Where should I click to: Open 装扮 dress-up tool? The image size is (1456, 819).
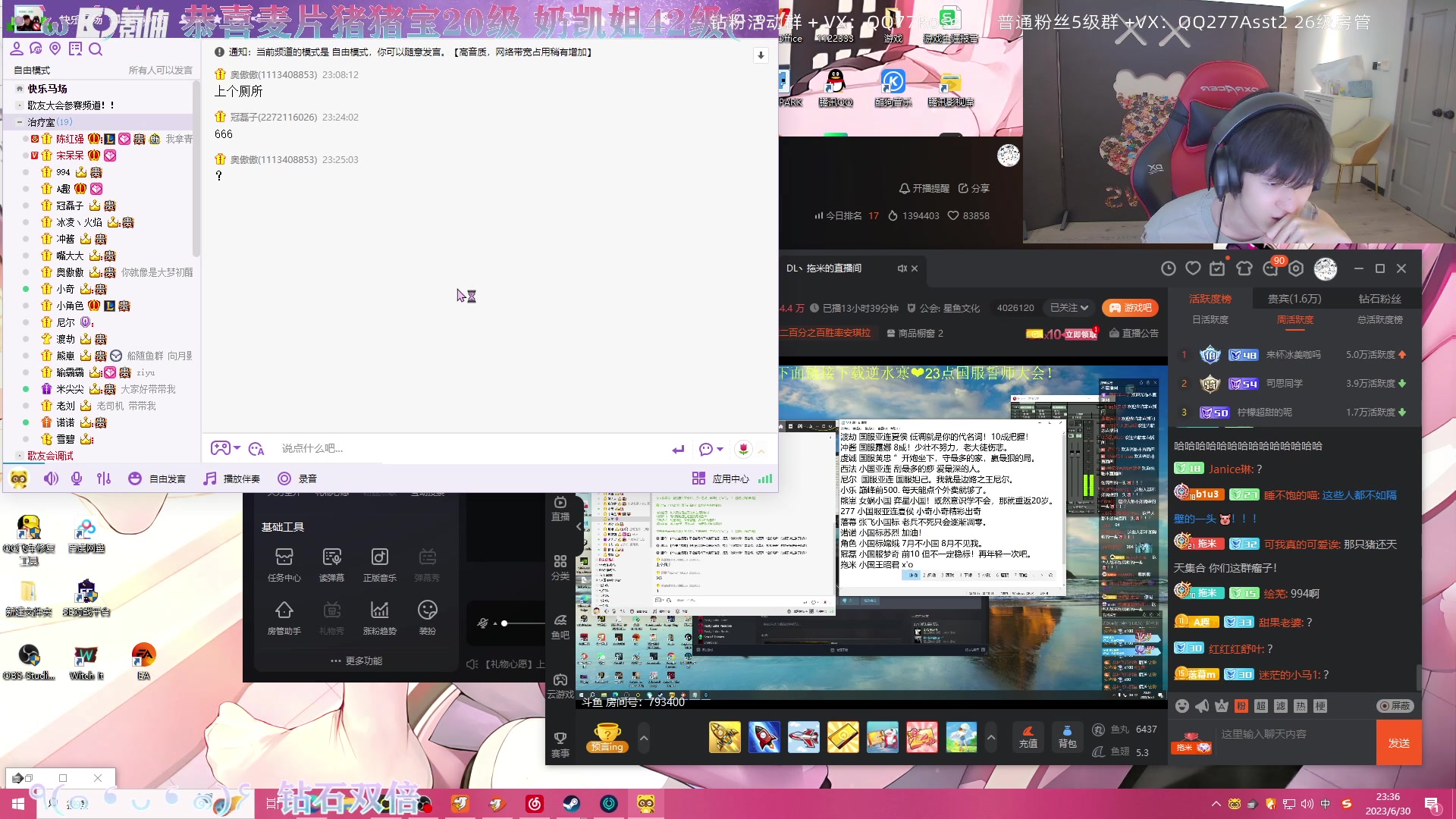[428, 617]
